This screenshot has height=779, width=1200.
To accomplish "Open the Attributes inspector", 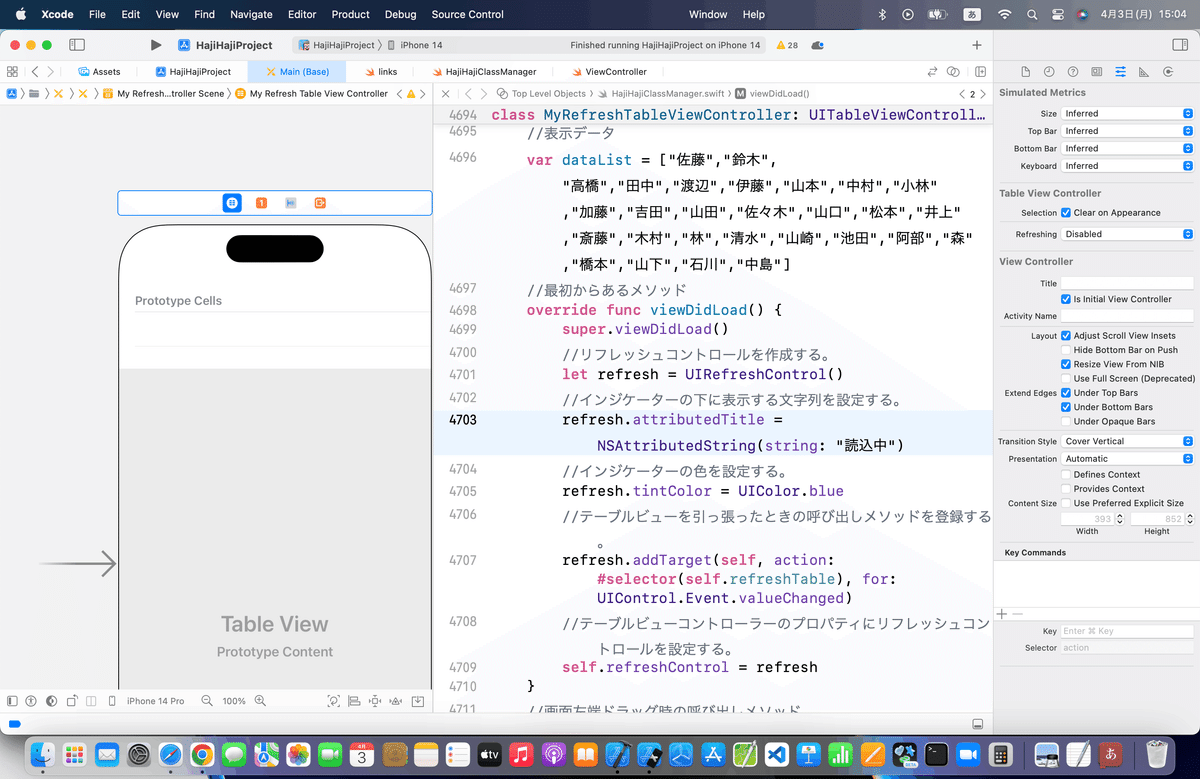I will (1121, 72).
